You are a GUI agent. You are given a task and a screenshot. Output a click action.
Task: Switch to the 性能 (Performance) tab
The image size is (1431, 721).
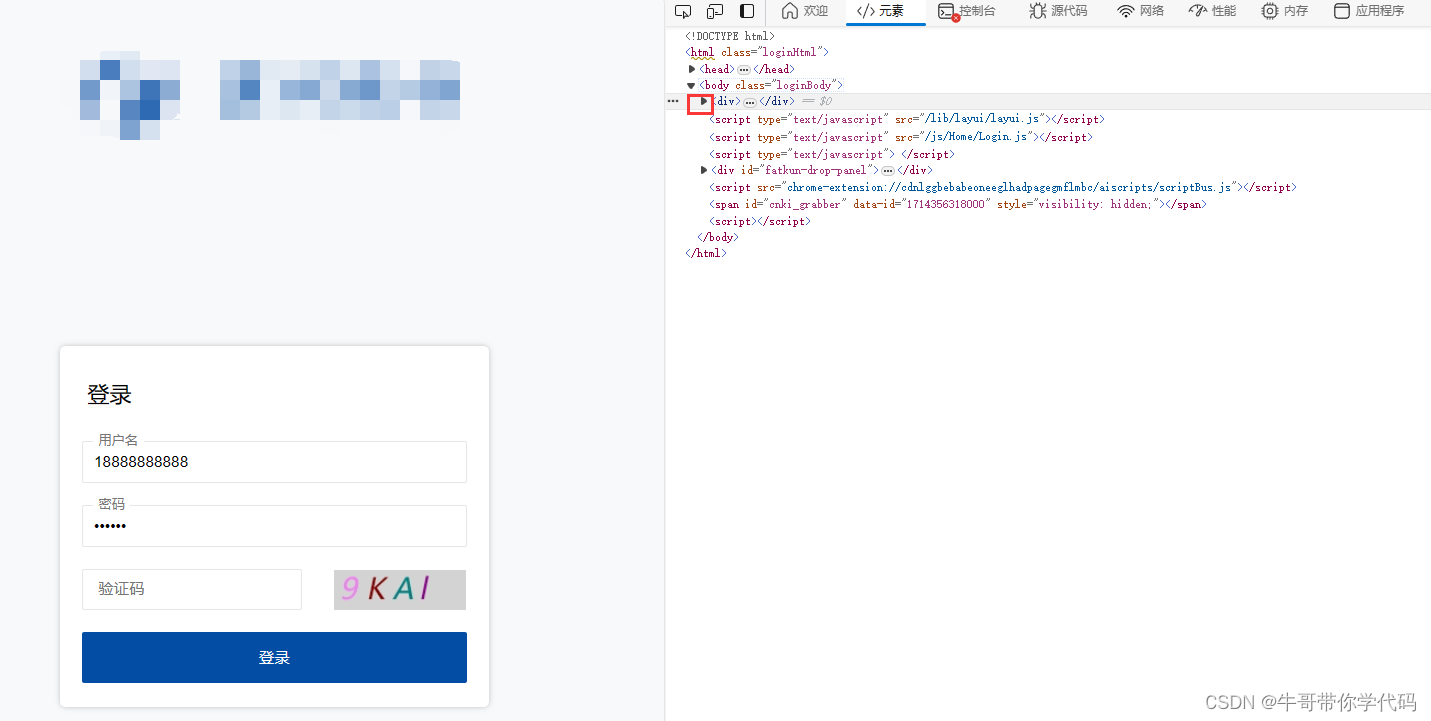[1212, 11]
